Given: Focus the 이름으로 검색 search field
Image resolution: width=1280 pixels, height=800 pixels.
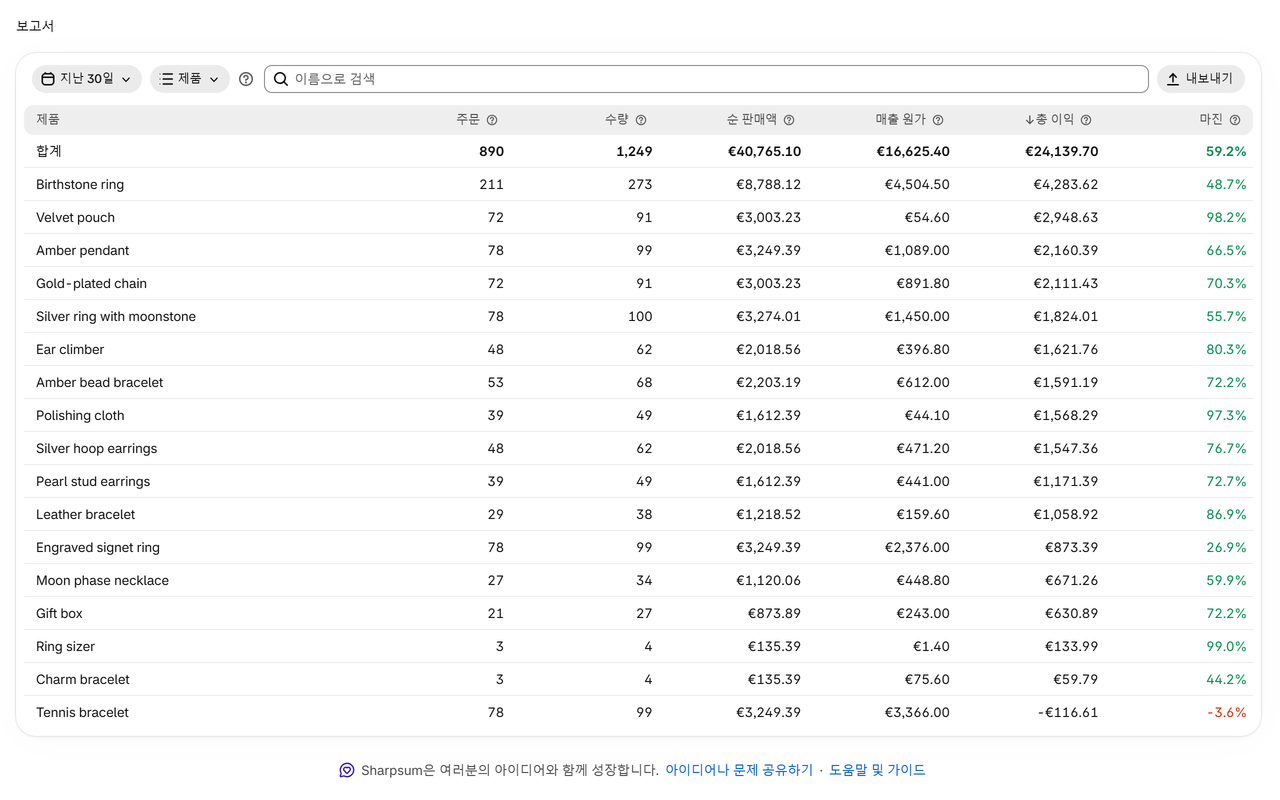Looking at the screenshot, I should coord(706,79).
